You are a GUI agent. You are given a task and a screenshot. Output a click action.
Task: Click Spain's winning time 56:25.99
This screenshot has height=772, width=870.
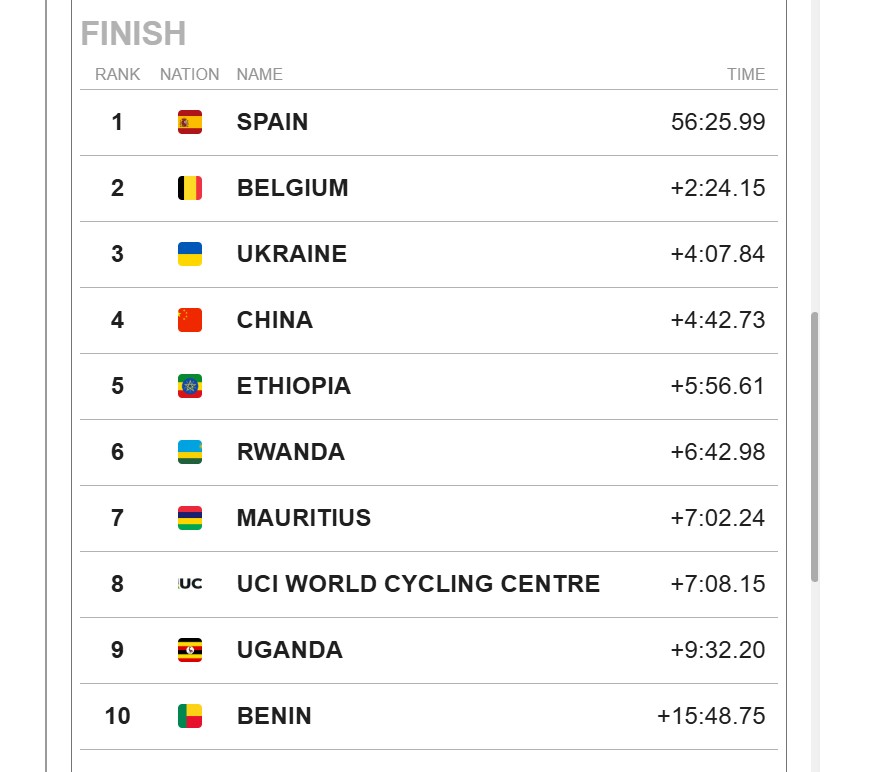[718, 122]
